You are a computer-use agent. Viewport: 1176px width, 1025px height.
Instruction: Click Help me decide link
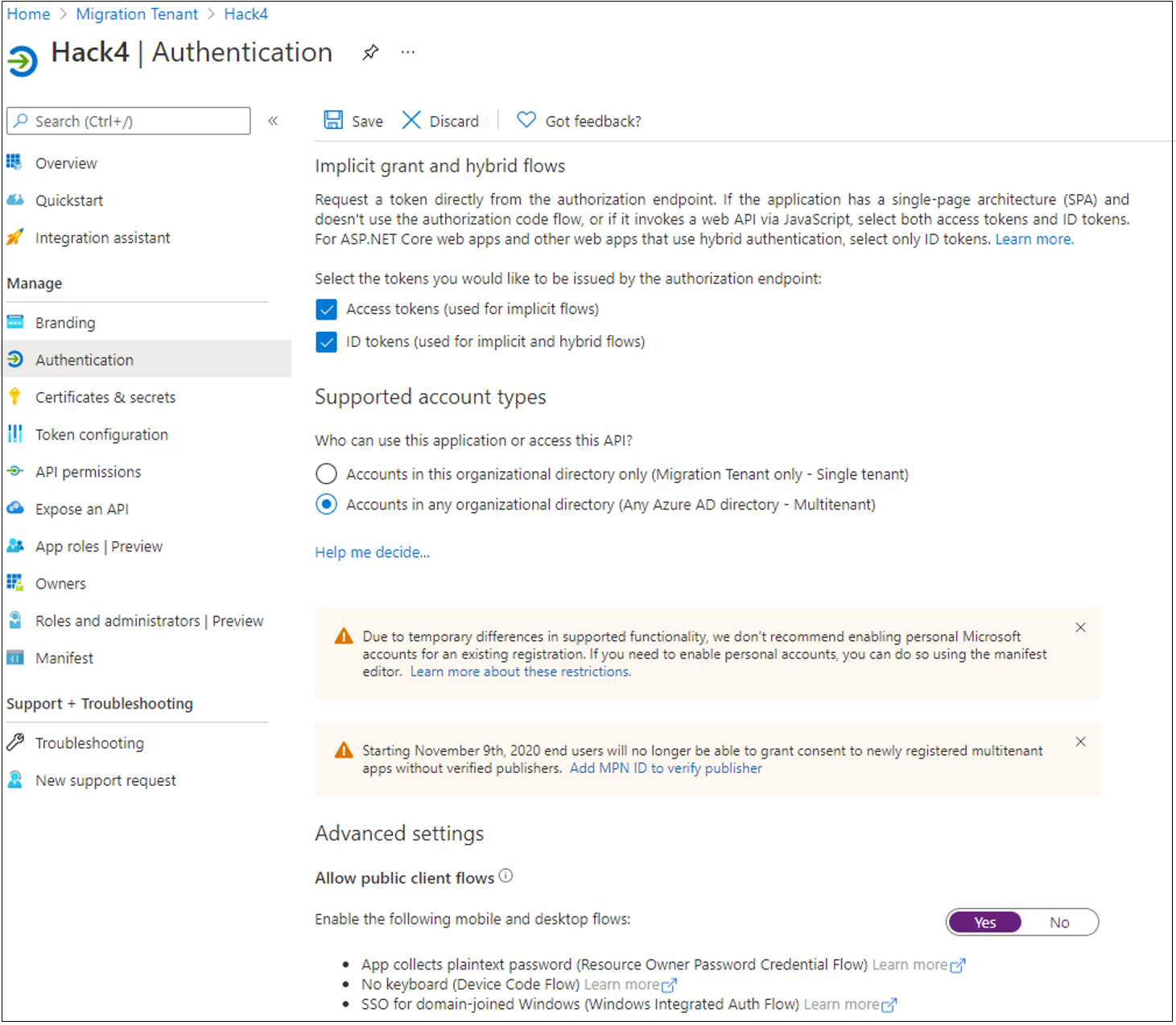372,552
